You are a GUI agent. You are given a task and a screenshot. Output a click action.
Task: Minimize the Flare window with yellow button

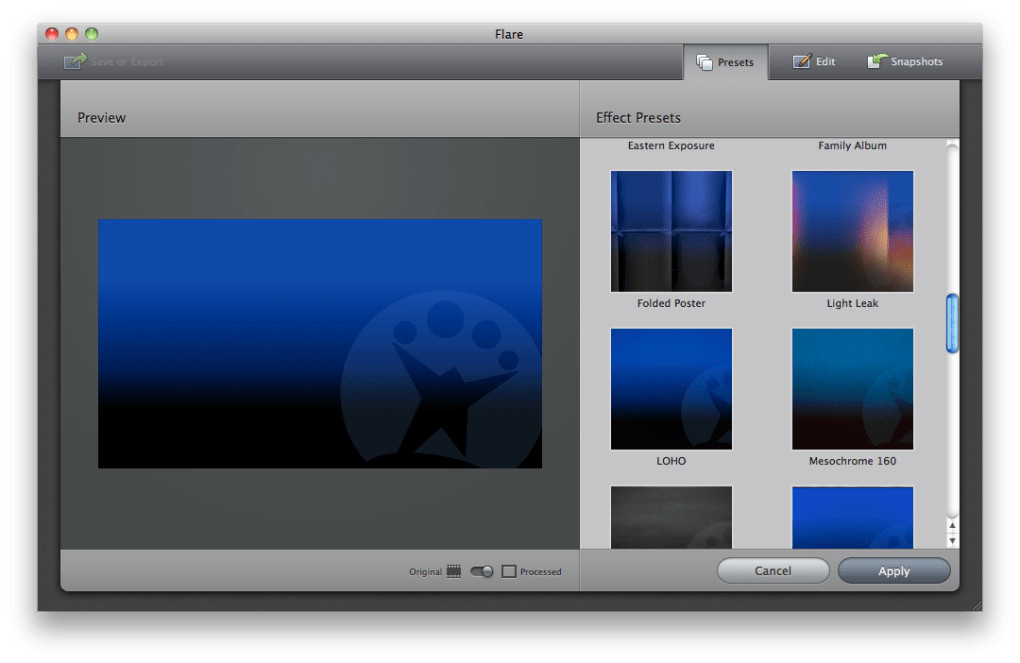pos(72,34)
